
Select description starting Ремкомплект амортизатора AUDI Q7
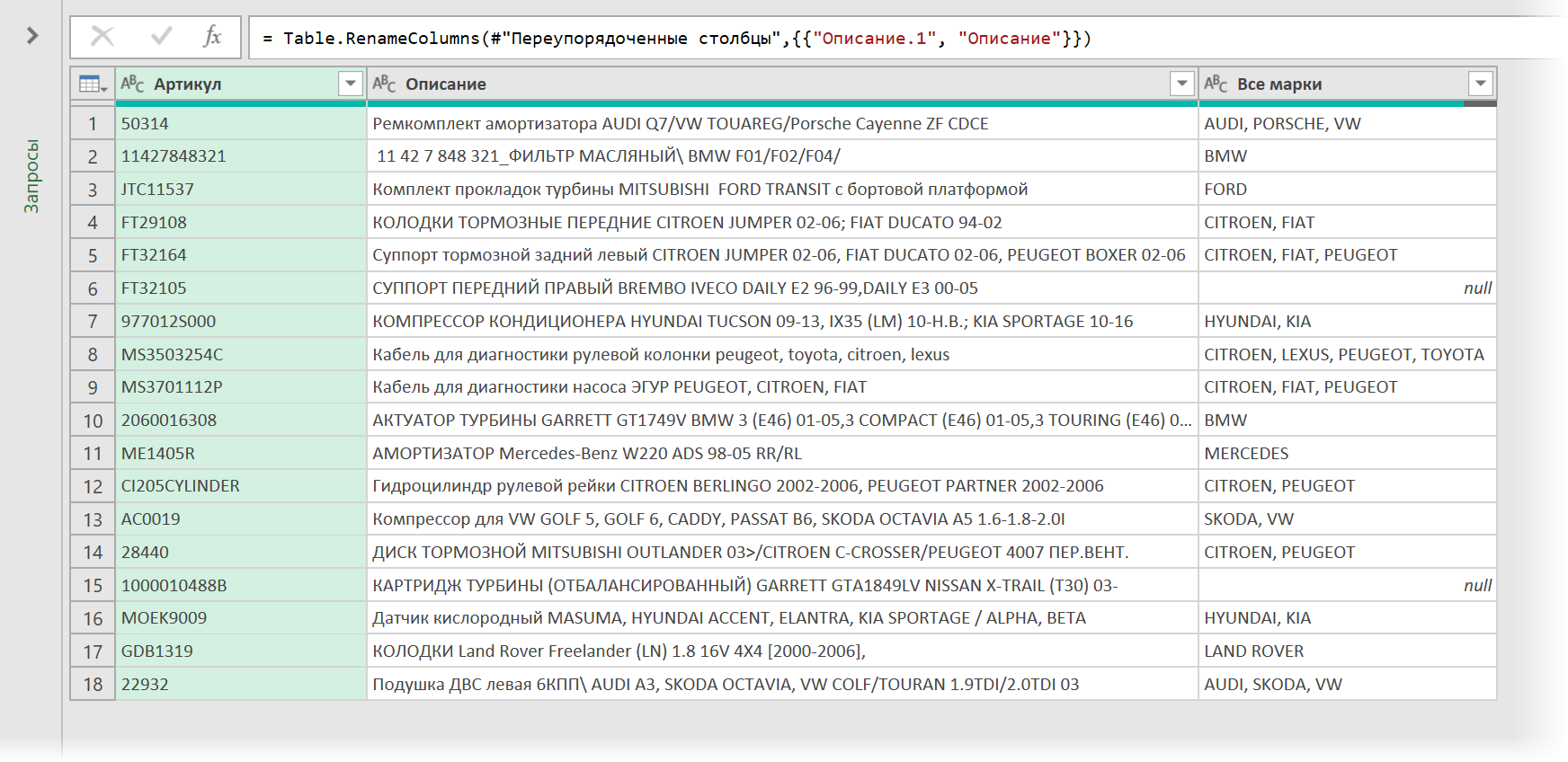click(782, 123)
